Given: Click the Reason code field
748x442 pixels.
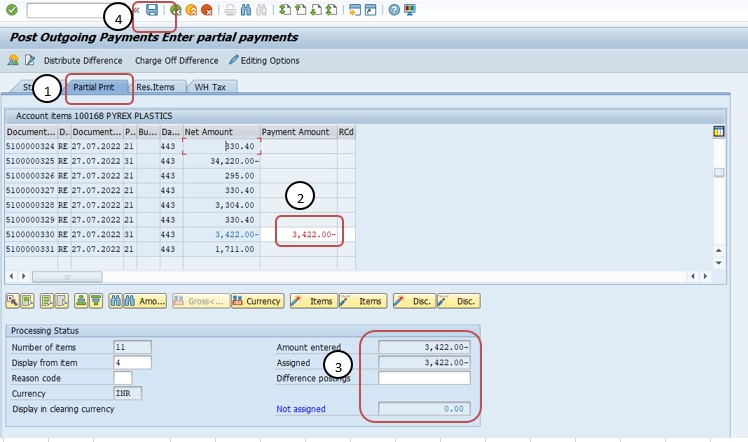Looking at the screenshot, I should click(x=123, y=378).
